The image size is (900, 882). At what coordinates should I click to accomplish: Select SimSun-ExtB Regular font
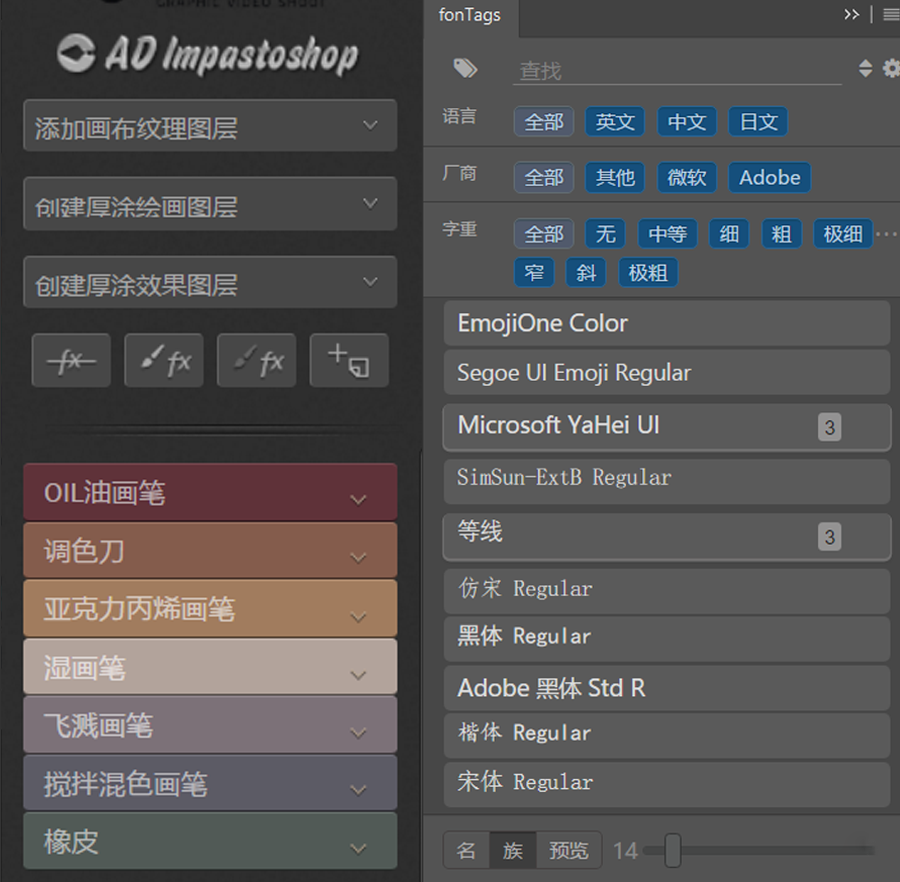click(x=667, y=481)
